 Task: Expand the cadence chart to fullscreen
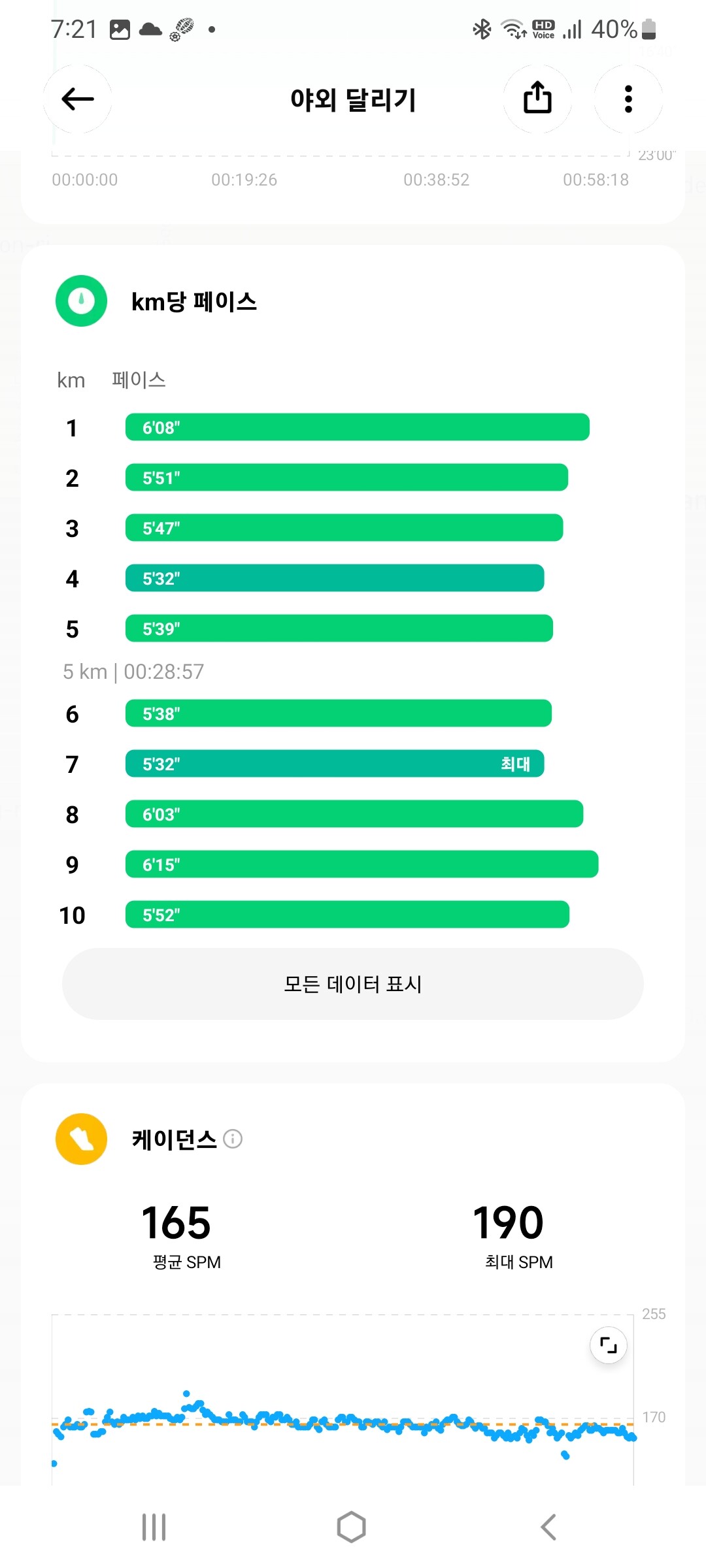pyautogui.click(x=609, y=1345)
